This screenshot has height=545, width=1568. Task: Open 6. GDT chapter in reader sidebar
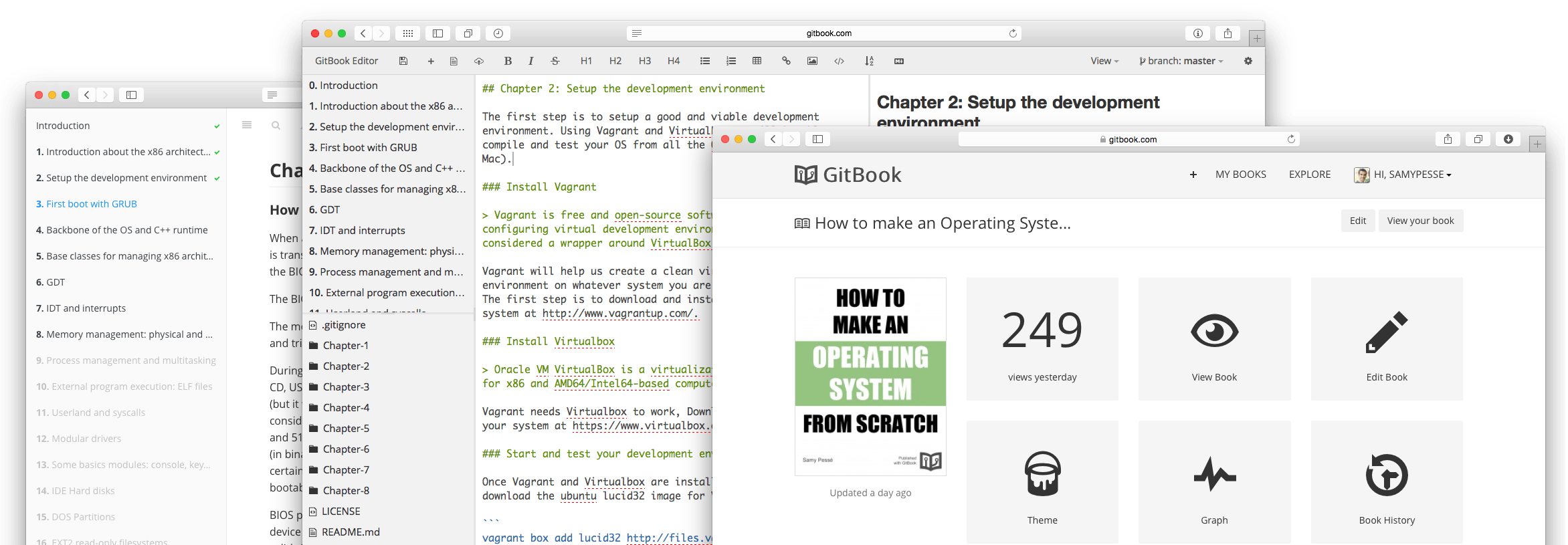point(50,282)
